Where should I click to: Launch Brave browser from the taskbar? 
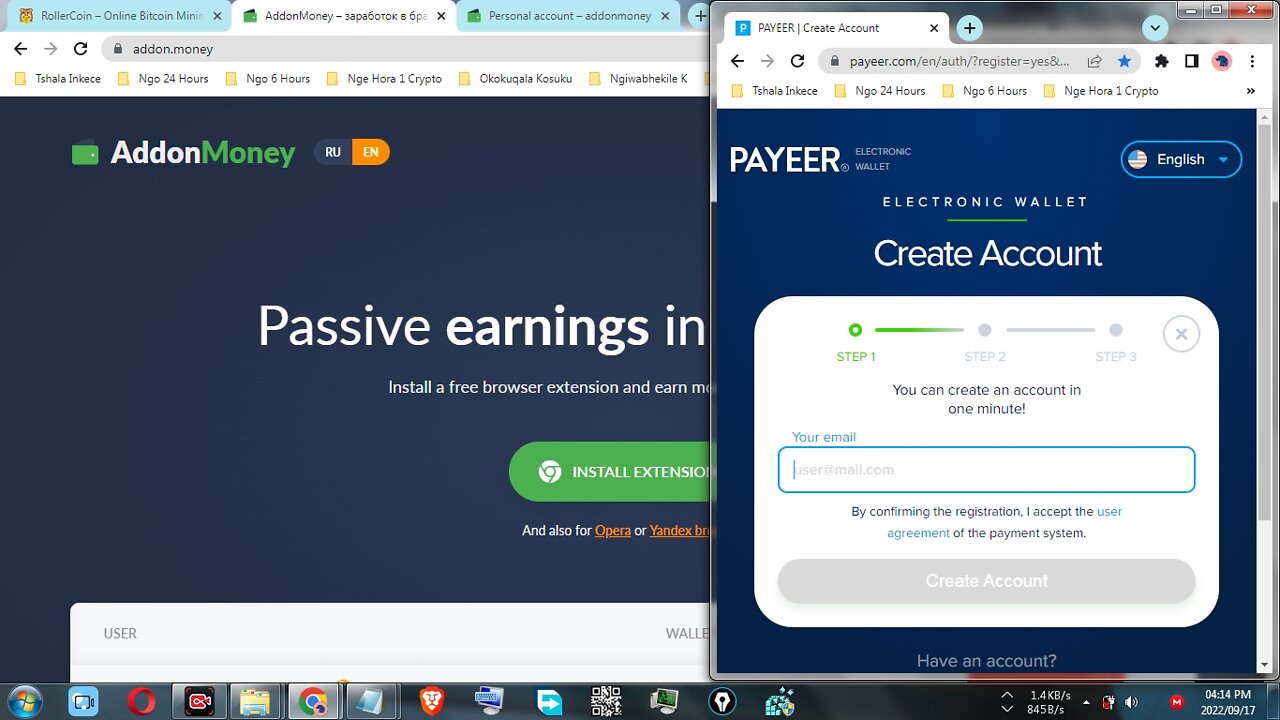[431, 702]
